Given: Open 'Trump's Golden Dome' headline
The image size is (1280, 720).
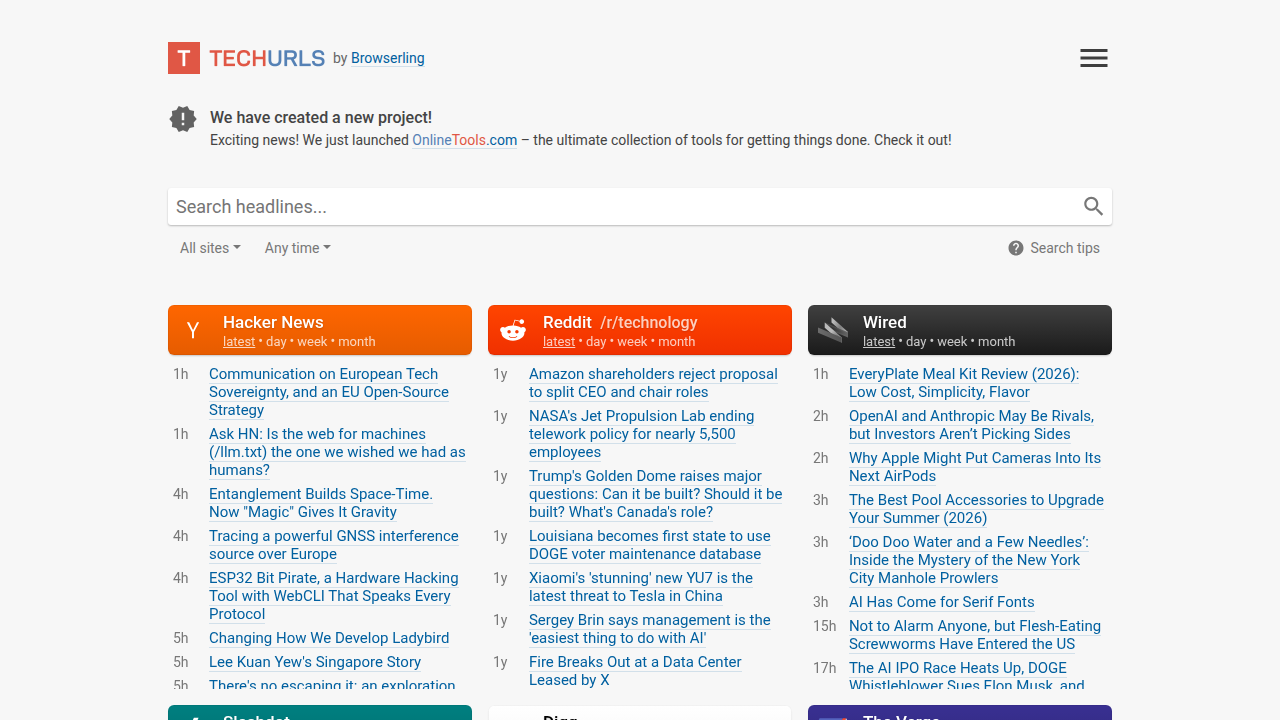Looking at the screenshot, I should [x=656, y=494].
